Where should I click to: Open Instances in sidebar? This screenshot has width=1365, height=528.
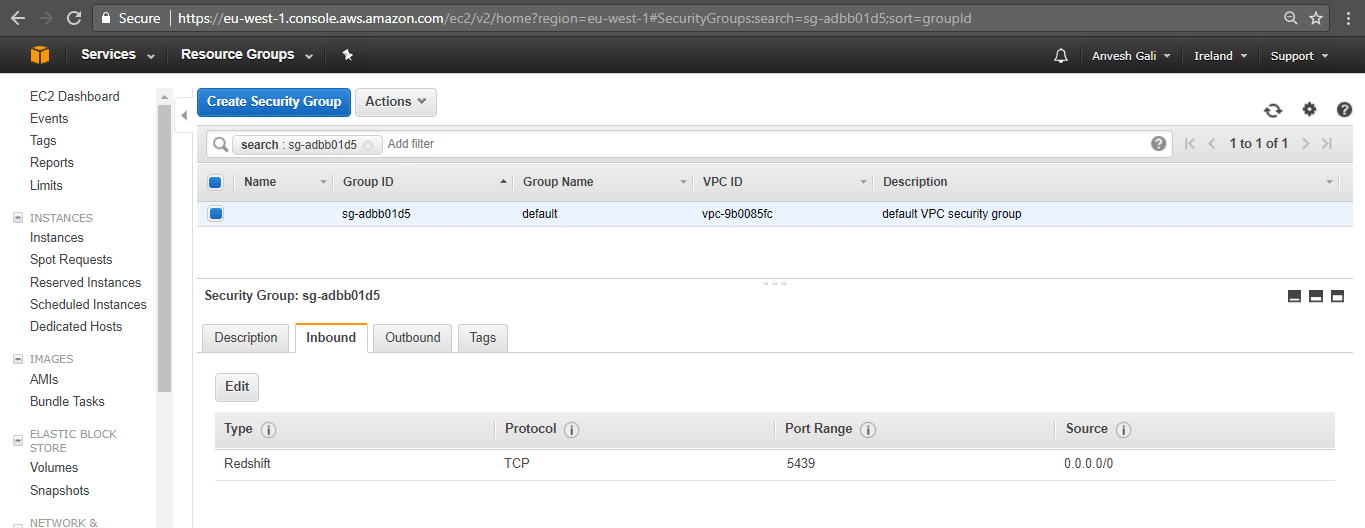pyautogui.click(x=57, y=238)
